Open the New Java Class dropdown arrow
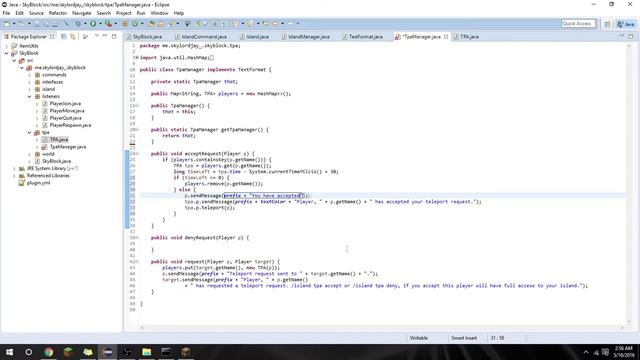This screenshot has width=640, height=360. [x=142, y=24]
